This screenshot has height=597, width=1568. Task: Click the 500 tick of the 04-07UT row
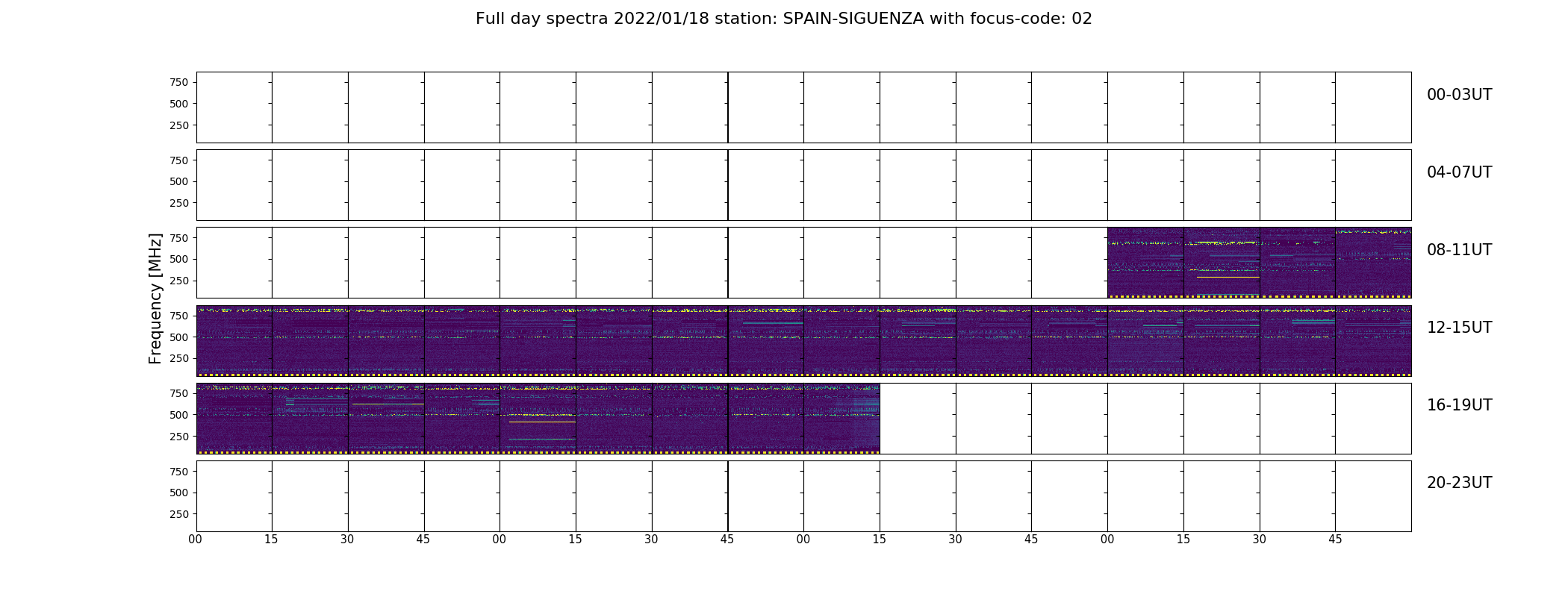point(178,181)
